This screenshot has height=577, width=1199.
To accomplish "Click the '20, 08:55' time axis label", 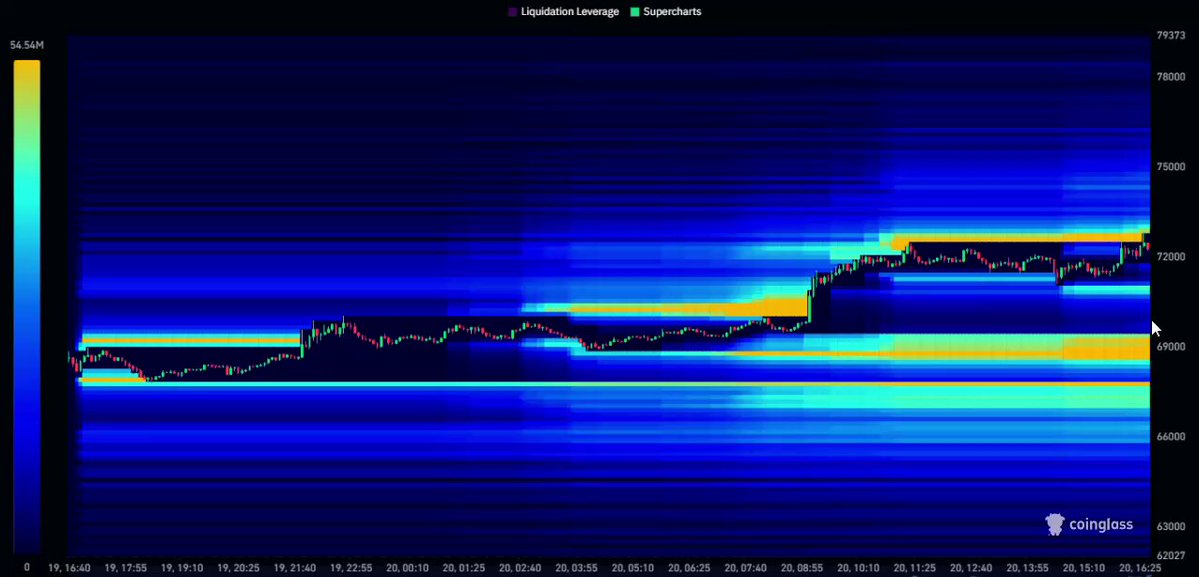I will tap(804, 568).
